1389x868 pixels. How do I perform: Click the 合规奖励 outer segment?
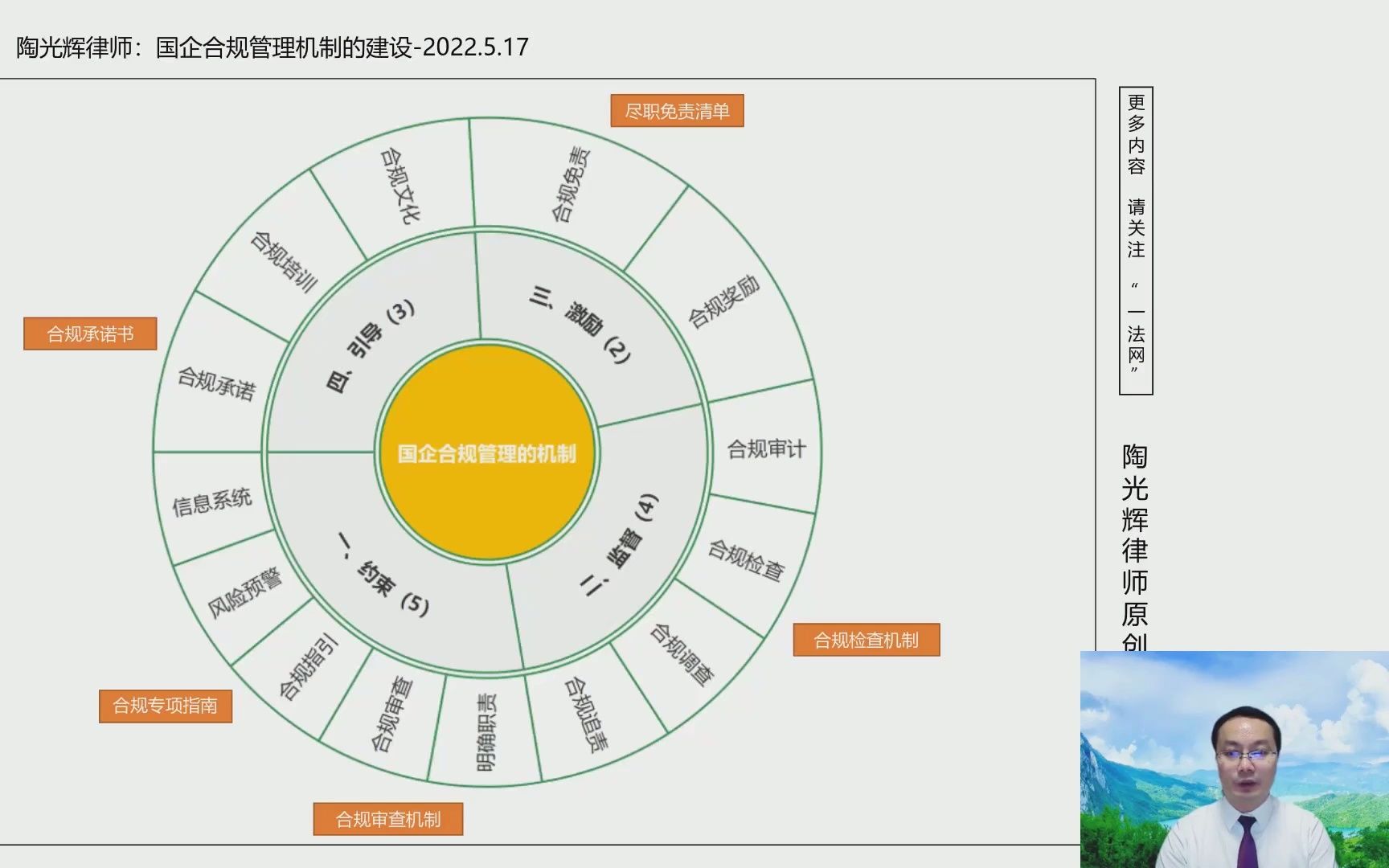(723, 301)
